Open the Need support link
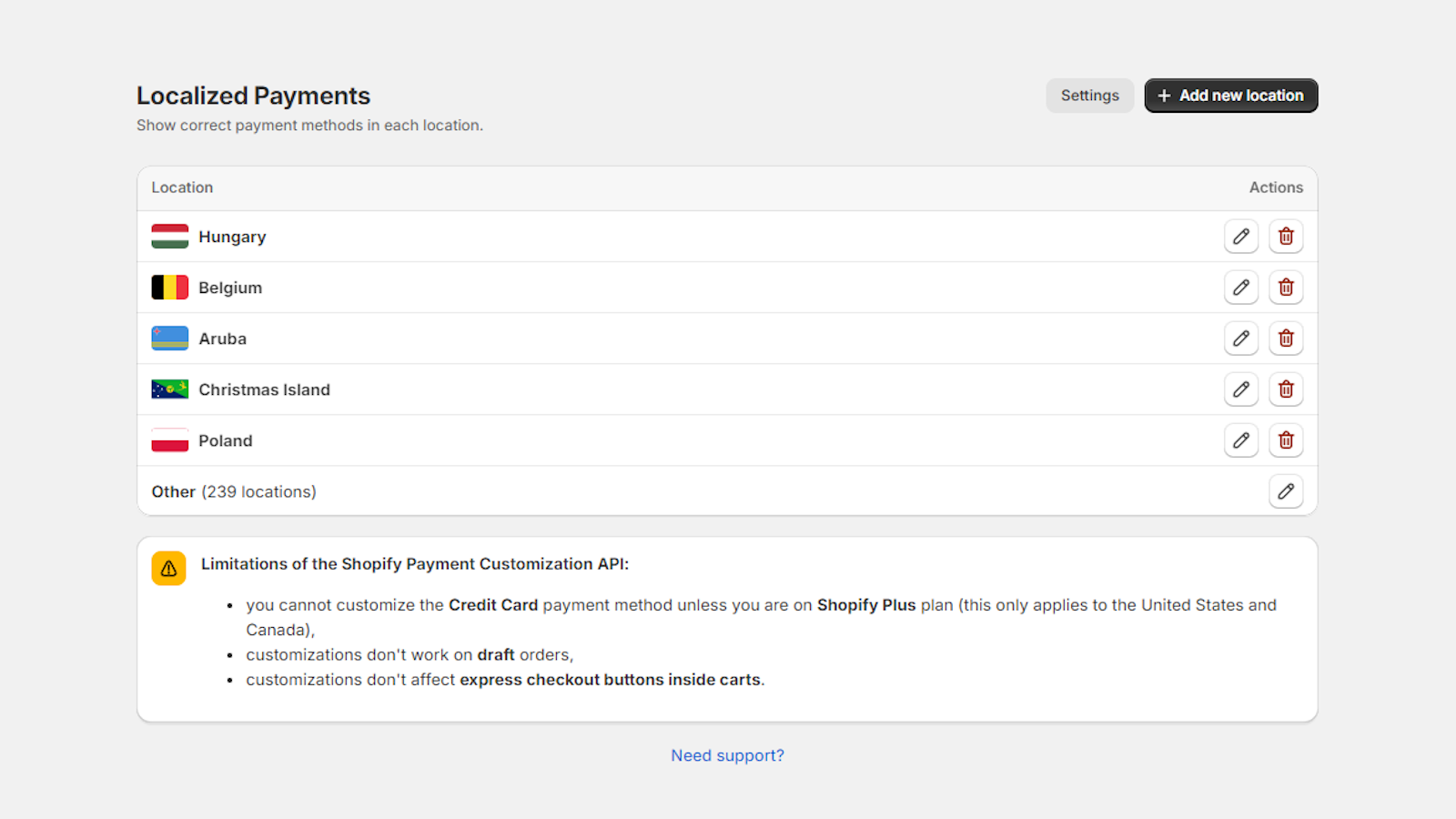Screen dimensions: 1456x819 click(727, 754)
